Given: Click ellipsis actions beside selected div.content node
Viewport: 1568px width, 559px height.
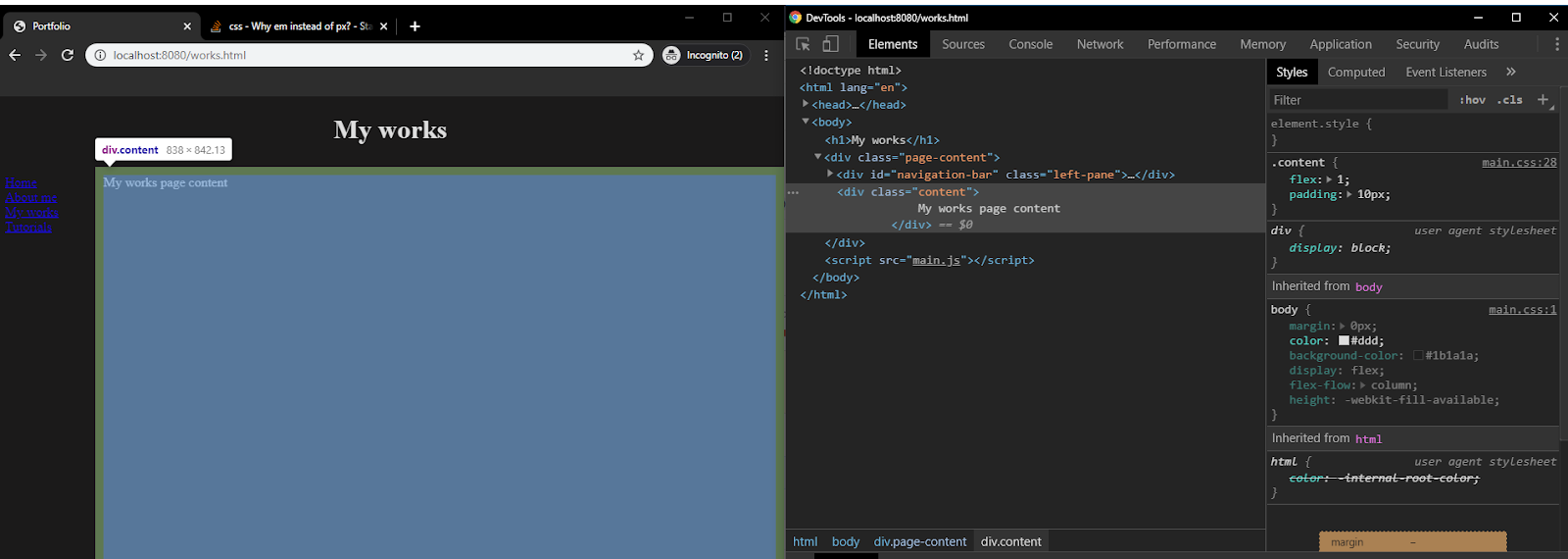Looking at the screenshot, I should [793, 192].
